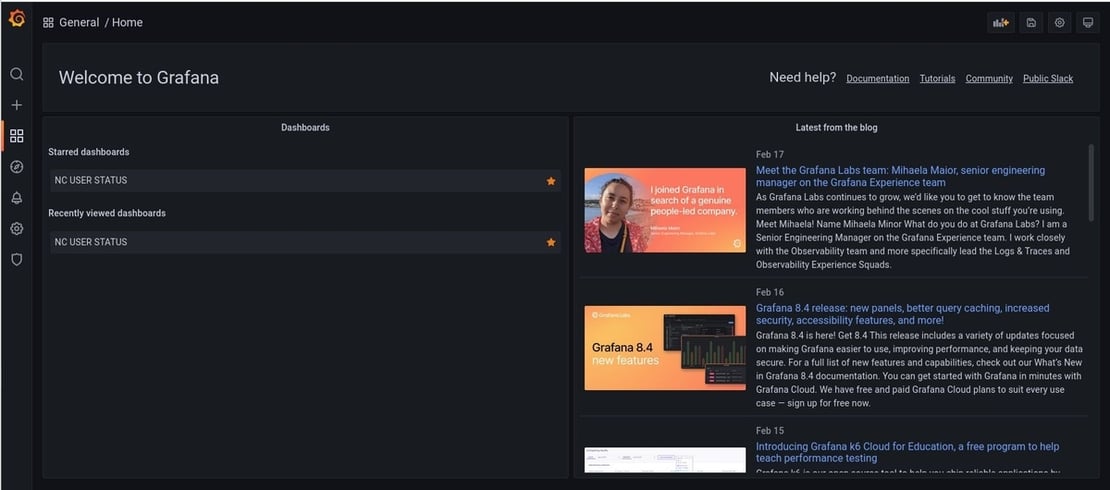Click the Feb 16 blog date
The image size is (1110, 490).
[x=769, y=292]
